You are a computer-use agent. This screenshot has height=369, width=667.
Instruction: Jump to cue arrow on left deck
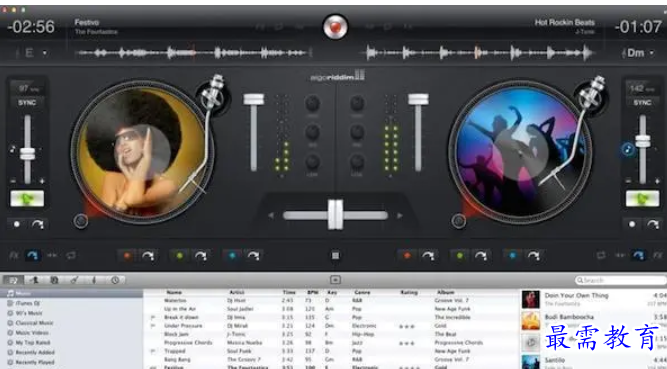tap(37, 224)
